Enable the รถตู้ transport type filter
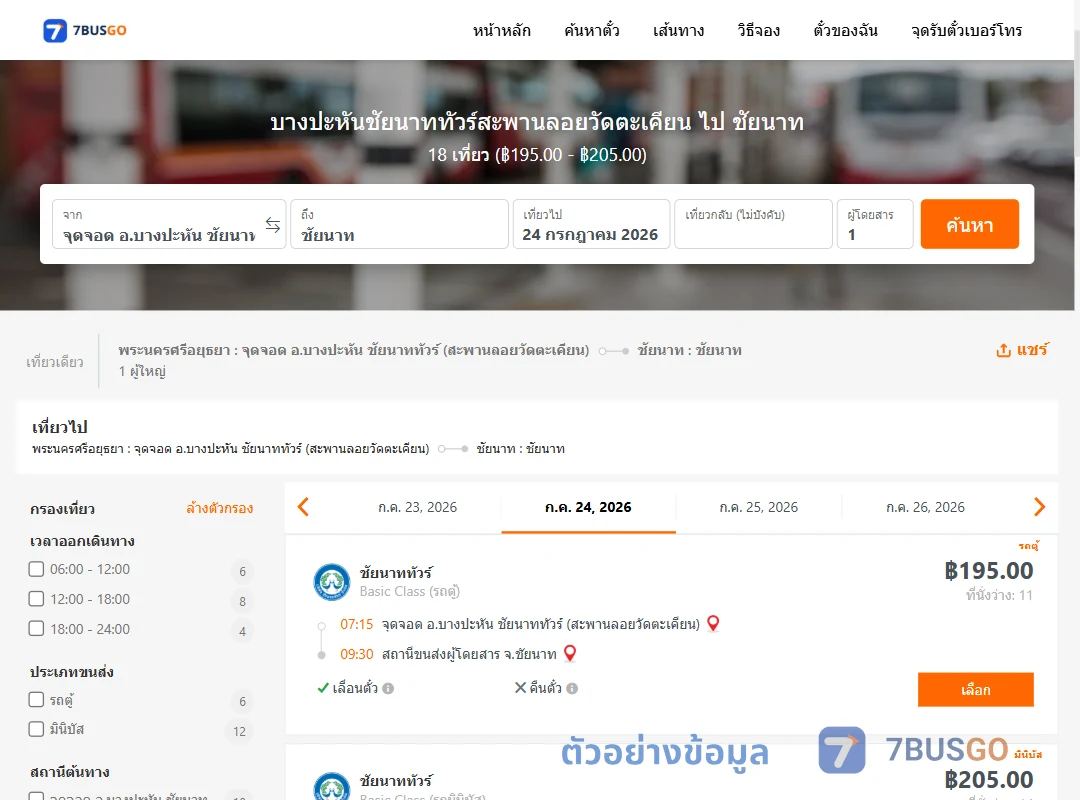Viewport: 1080px width, 800px height. [37, 699]
